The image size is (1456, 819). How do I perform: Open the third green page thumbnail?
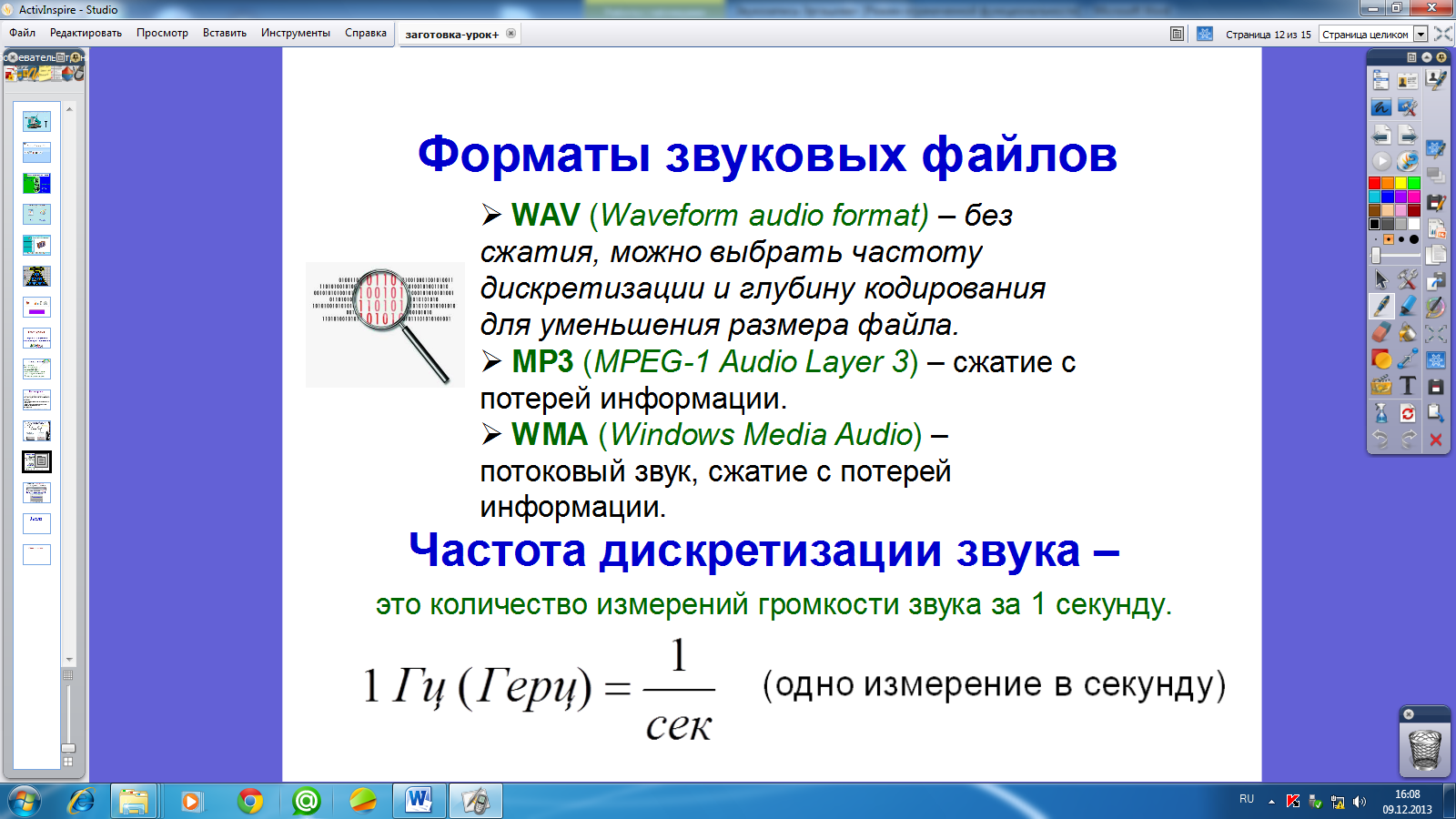(x=36, y=183)
